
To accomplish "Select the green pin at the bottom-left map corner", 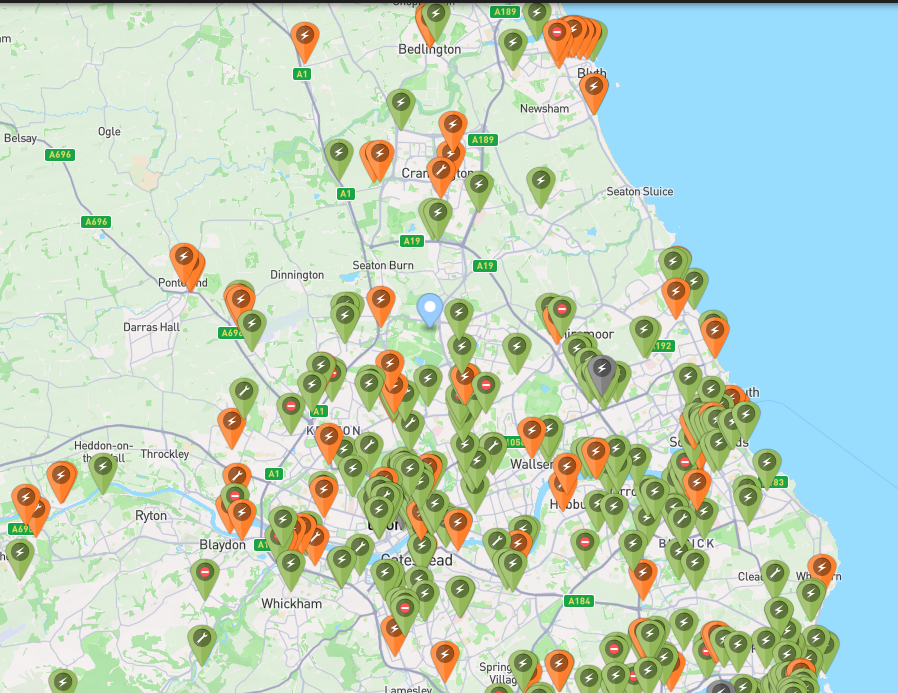I will (x=63, y=683).
